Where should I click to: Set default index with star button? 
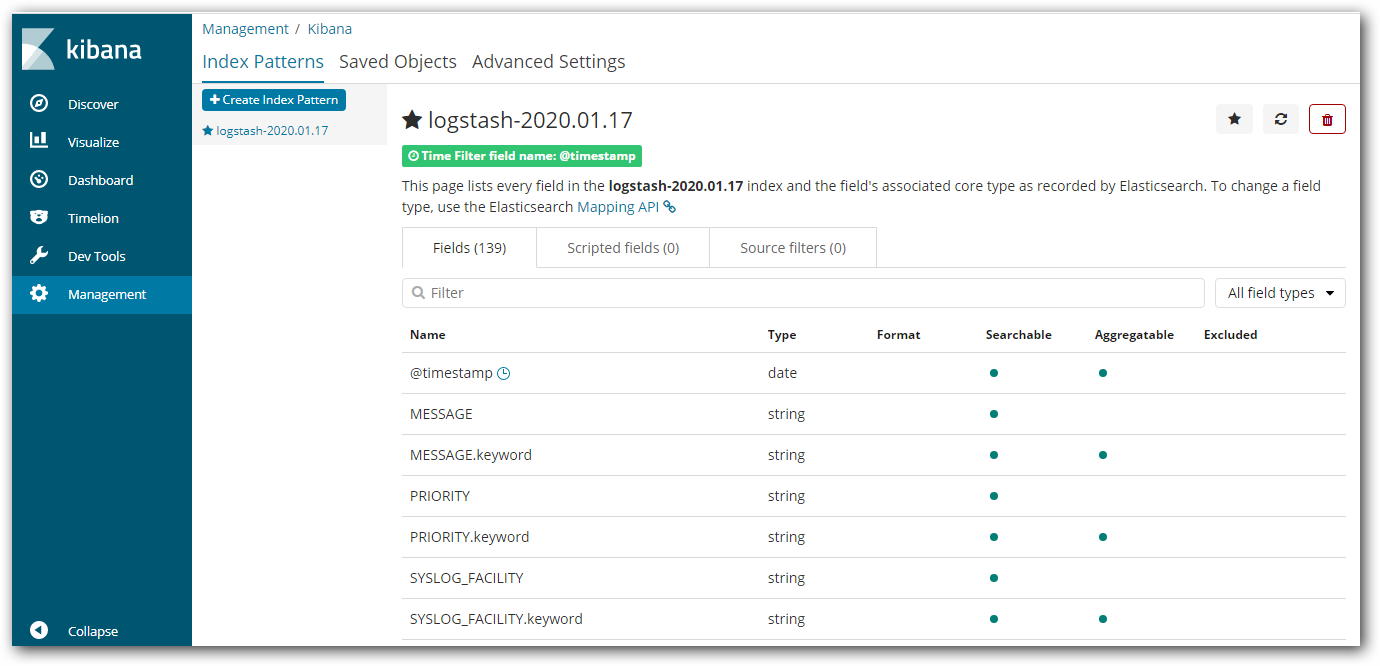pos(1234,119)
